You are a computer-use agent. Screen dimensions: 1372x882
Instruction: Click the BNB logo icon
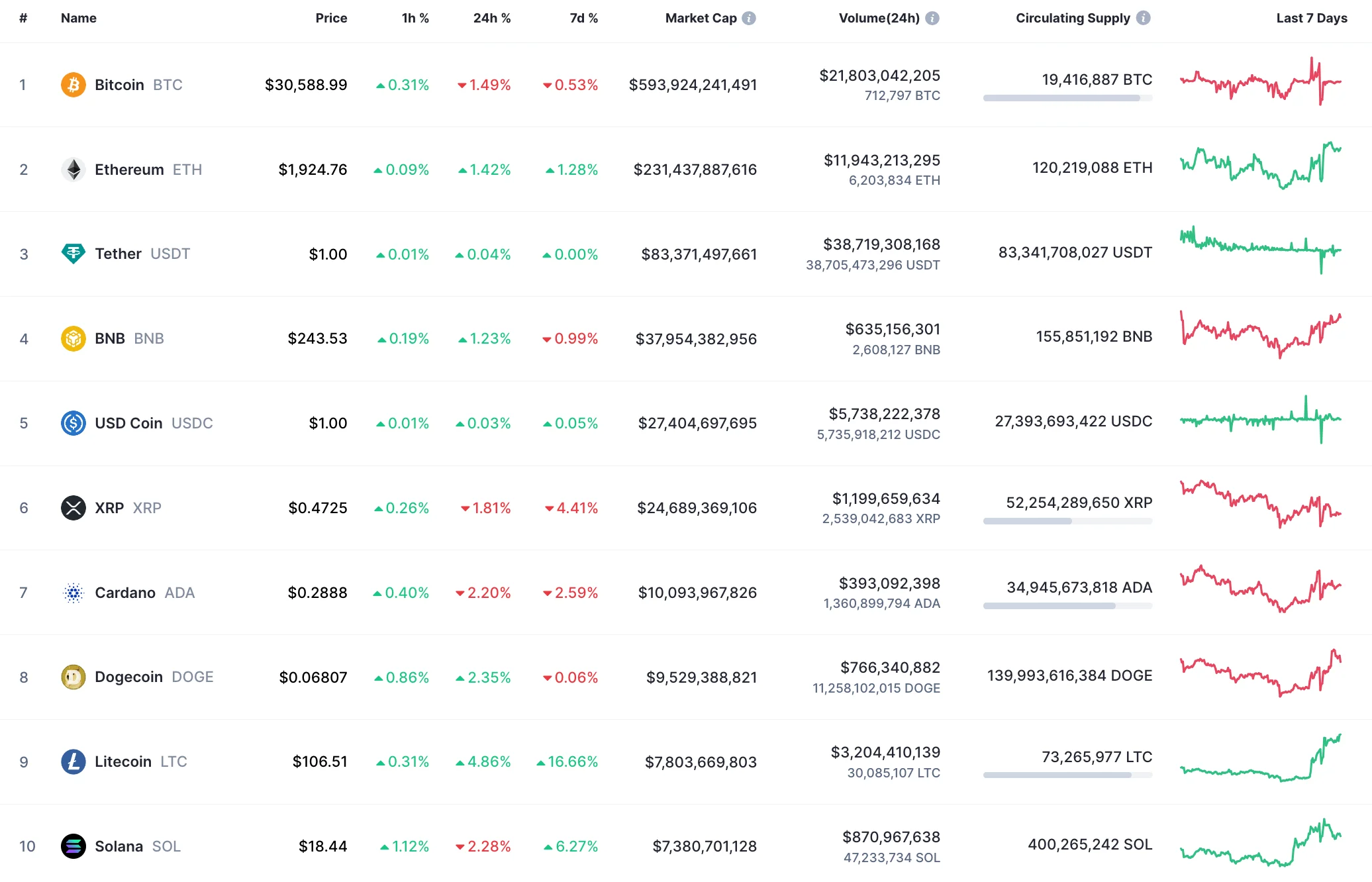[x=74, y=338]
